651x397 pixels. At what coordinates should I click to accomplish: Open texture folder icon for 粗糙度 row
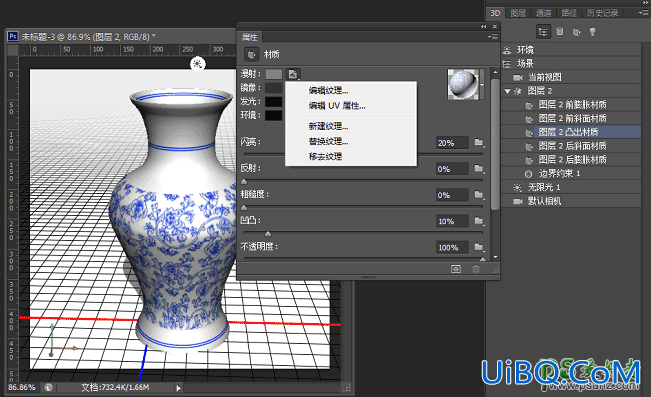(479, 195)
